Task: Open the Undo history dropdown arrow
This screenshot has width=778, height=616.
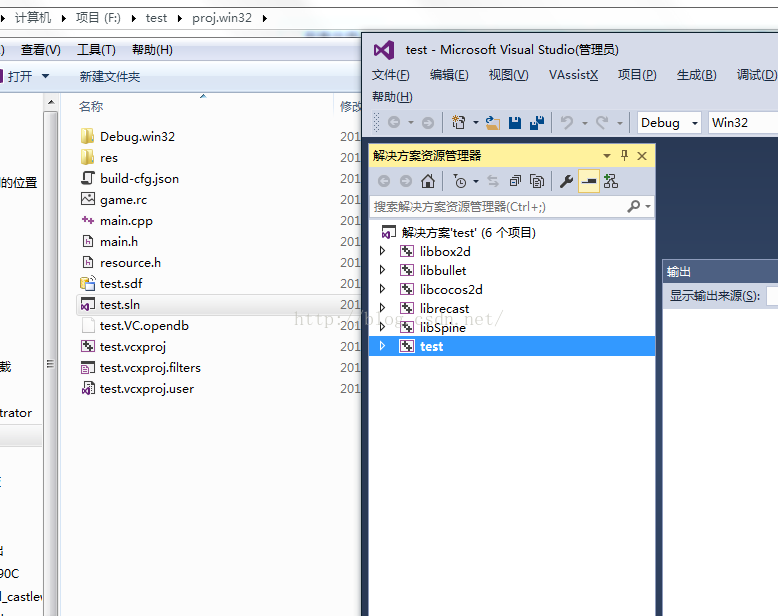Action: 584,123
